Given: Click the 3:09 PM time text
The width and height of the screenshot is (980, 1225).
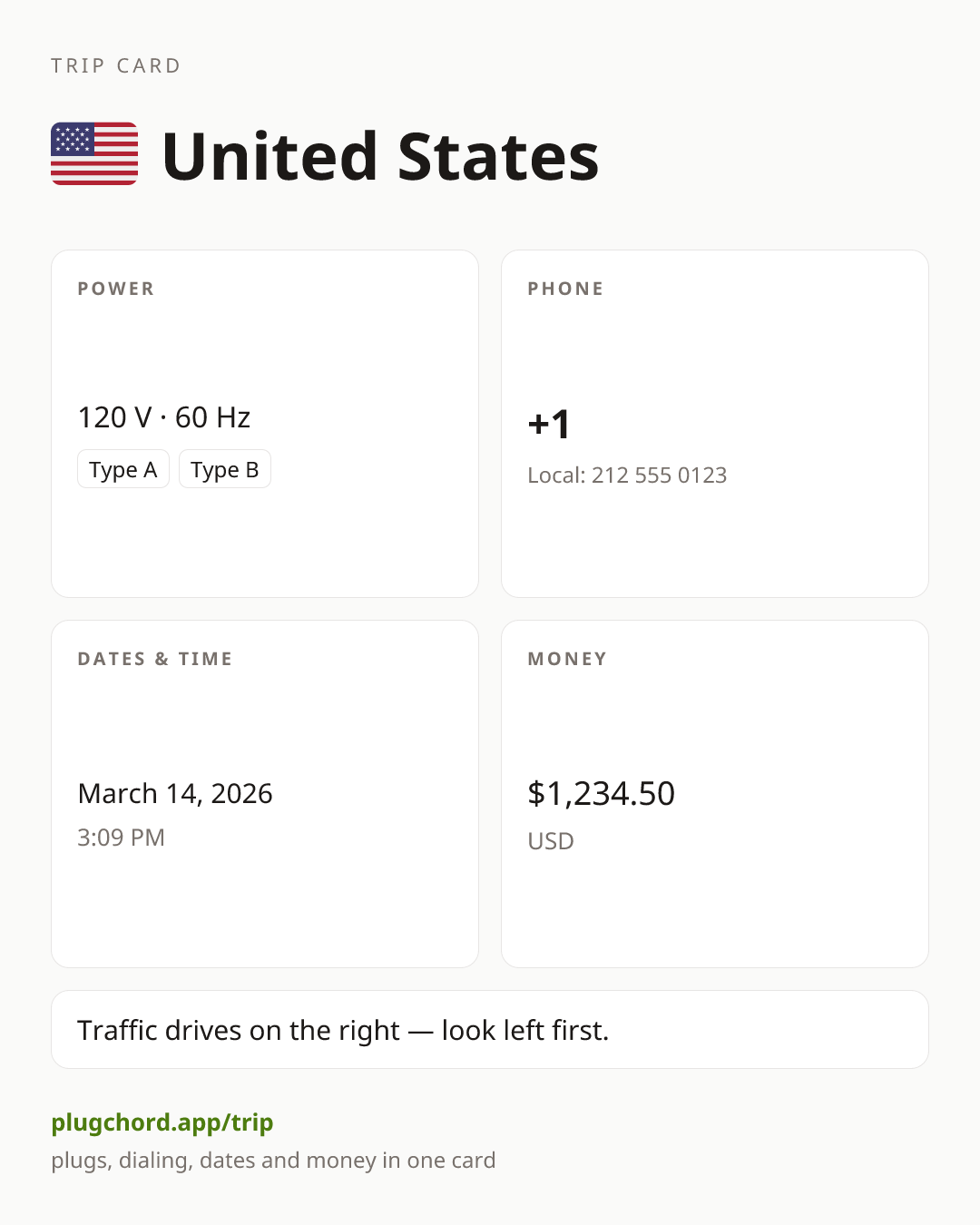Looking at the screenshot, I should (x=121, y=838).
